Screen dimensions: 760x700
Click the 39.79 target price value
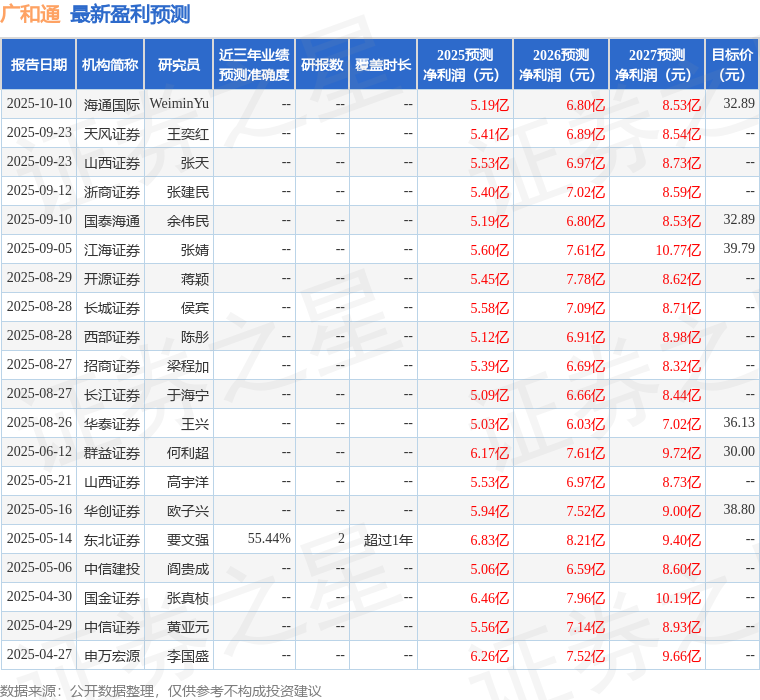point(739,248)
